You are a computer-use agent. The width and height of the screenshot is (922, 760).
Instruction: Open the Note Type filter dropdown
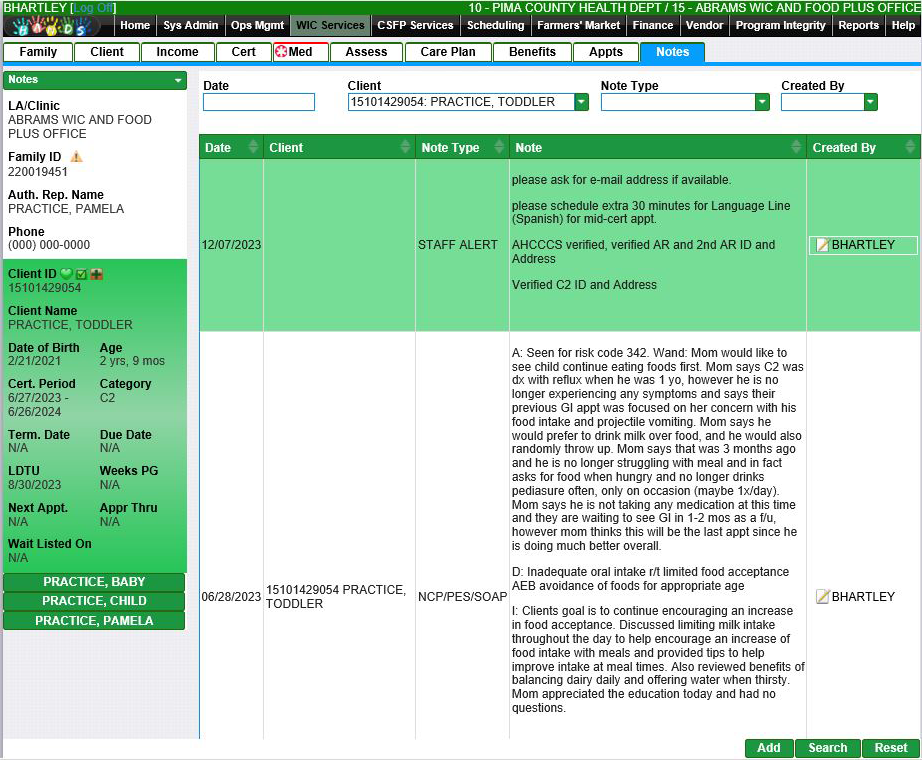tap(762, 102)
